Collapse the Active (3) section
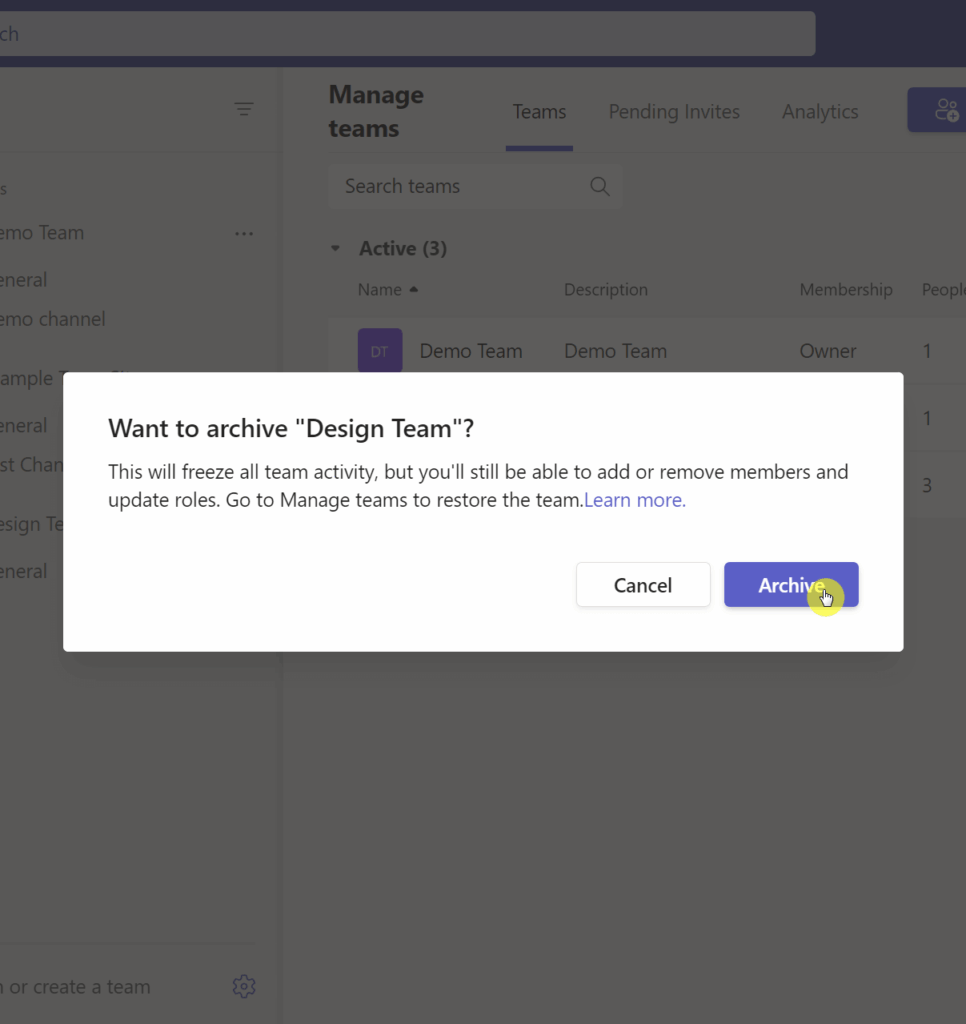966x1024 pixels. pos(335,248)
